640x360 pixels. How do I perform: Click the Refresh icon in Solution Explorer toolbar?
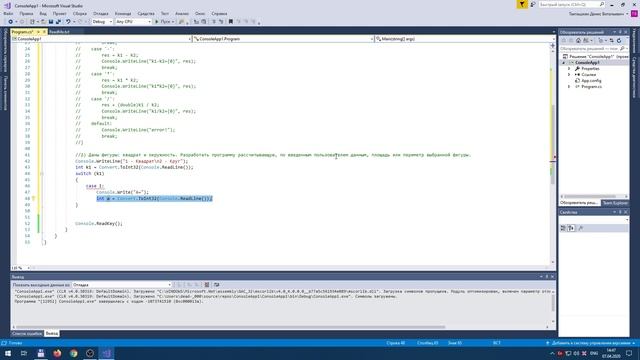pos(619,40)
